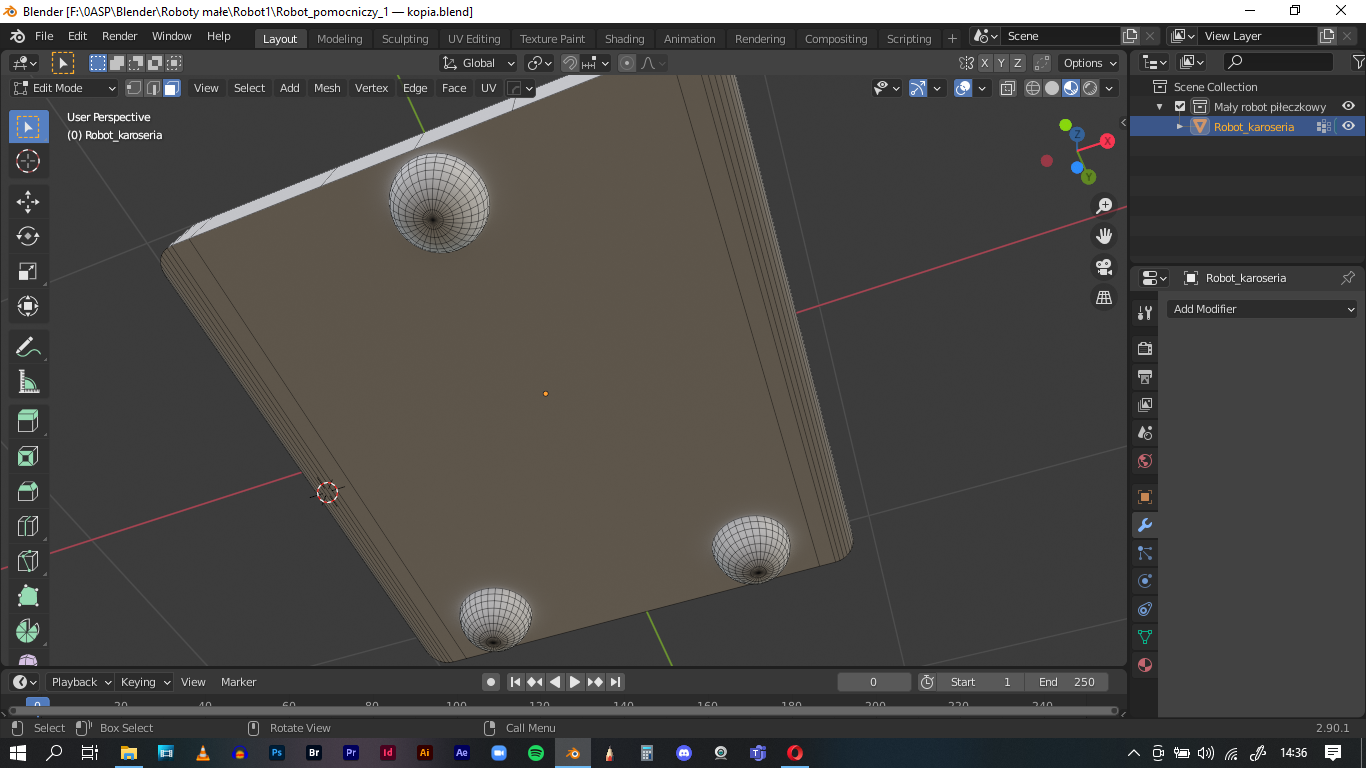Select the Extrude Region tool
The image size is (1366, 768).
tap(28, 422)
